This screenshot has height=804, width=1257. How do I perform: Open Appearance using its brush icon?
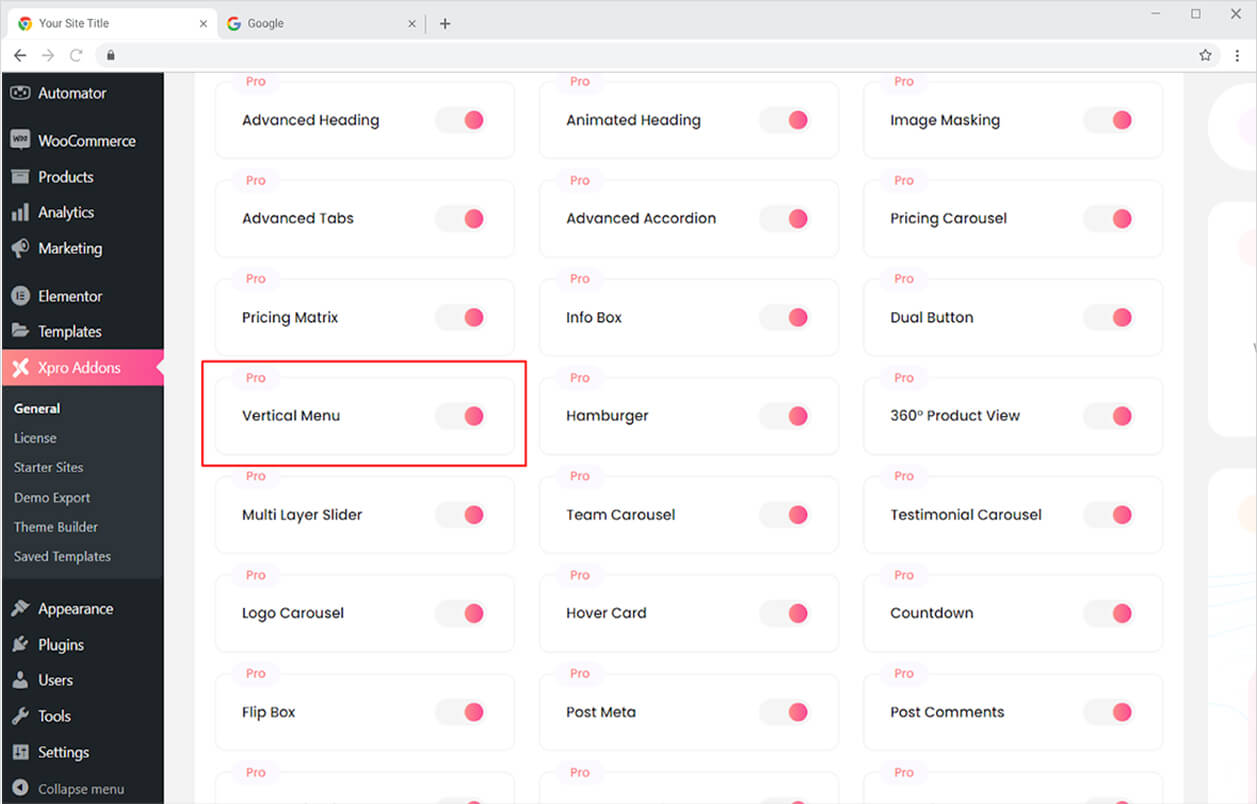[20, 608]
